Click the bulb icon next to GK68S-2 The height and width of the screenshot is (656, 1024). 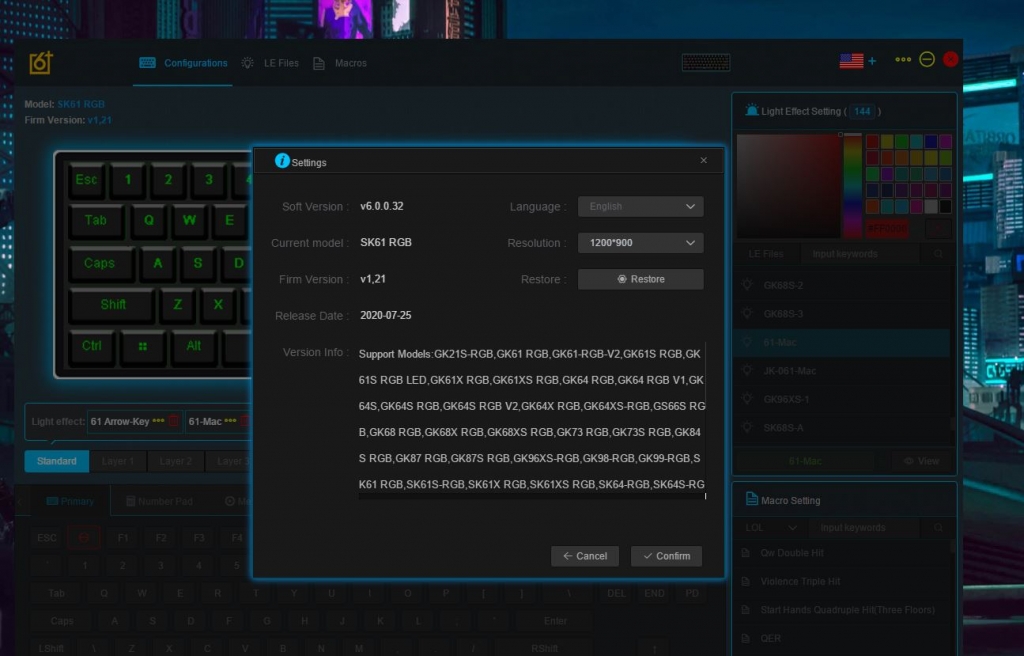point(748,285)
